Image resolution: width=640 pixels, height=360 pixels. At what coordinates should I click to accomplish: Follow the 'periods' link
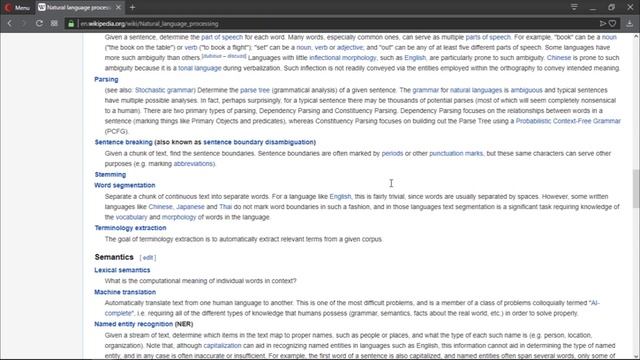coord(392,153)
